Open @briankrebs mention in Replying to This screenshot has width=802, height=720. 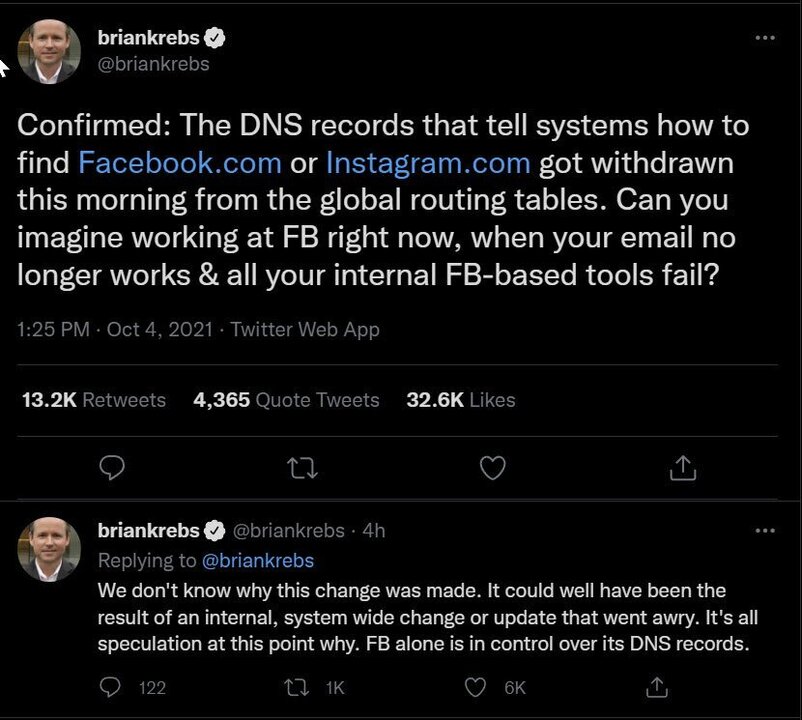coord(259,560)
